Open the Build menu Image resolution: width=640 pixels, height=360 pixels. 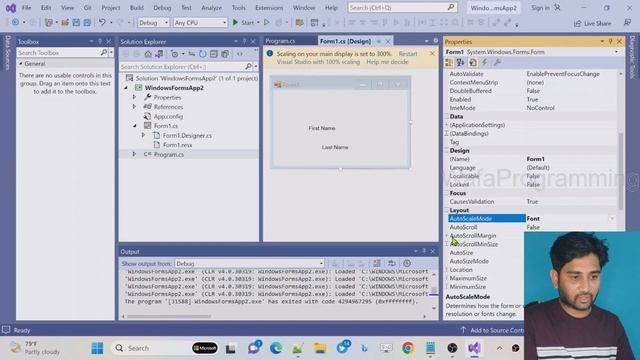pos(137,8)
